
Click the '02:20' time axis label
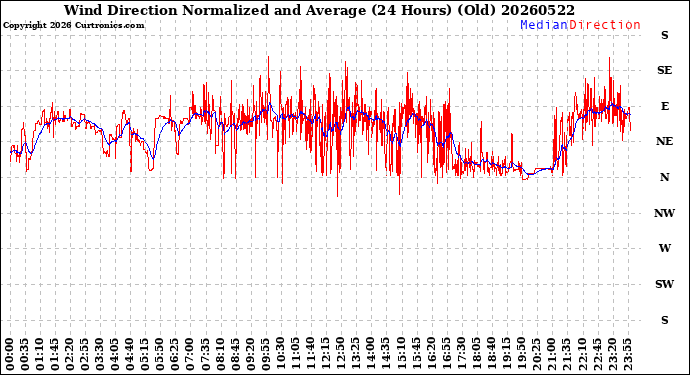(x=70, y=354)
